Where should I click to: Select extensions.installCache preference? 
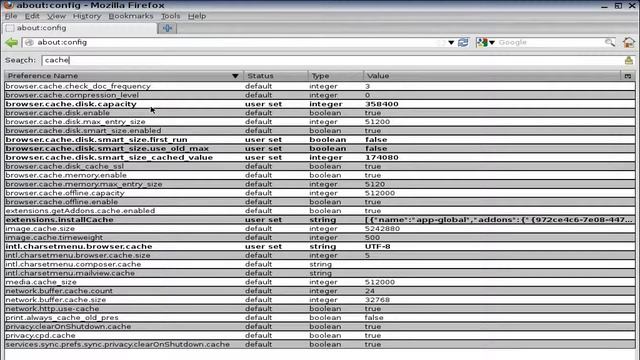pos(320,220)
